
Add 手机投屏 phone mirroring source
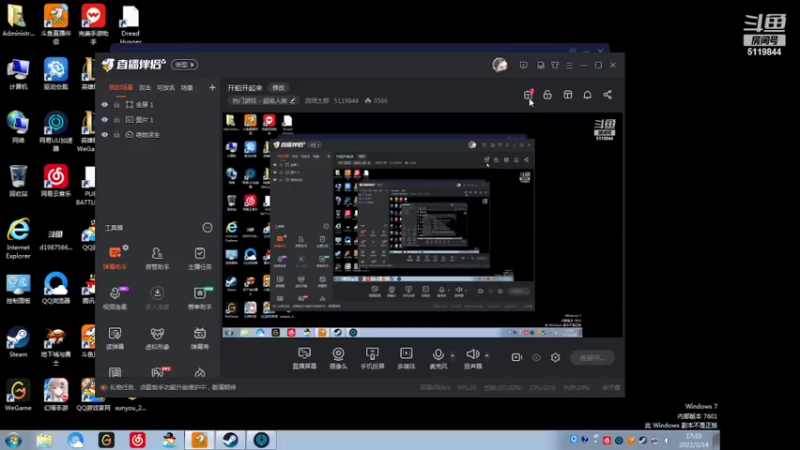point(372,358)
